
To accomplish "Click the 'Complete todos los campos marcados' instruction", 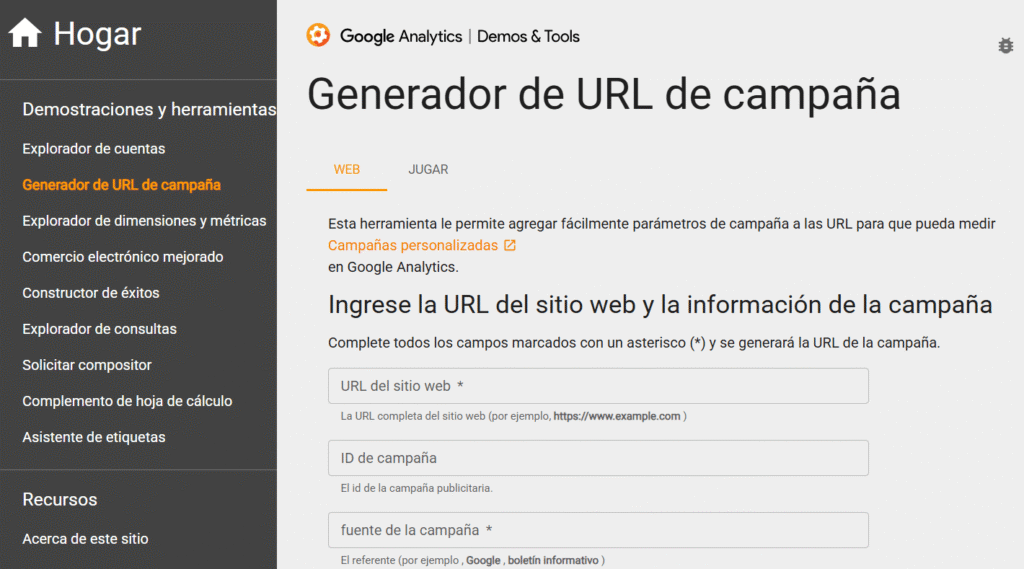I will pos(634,342).
